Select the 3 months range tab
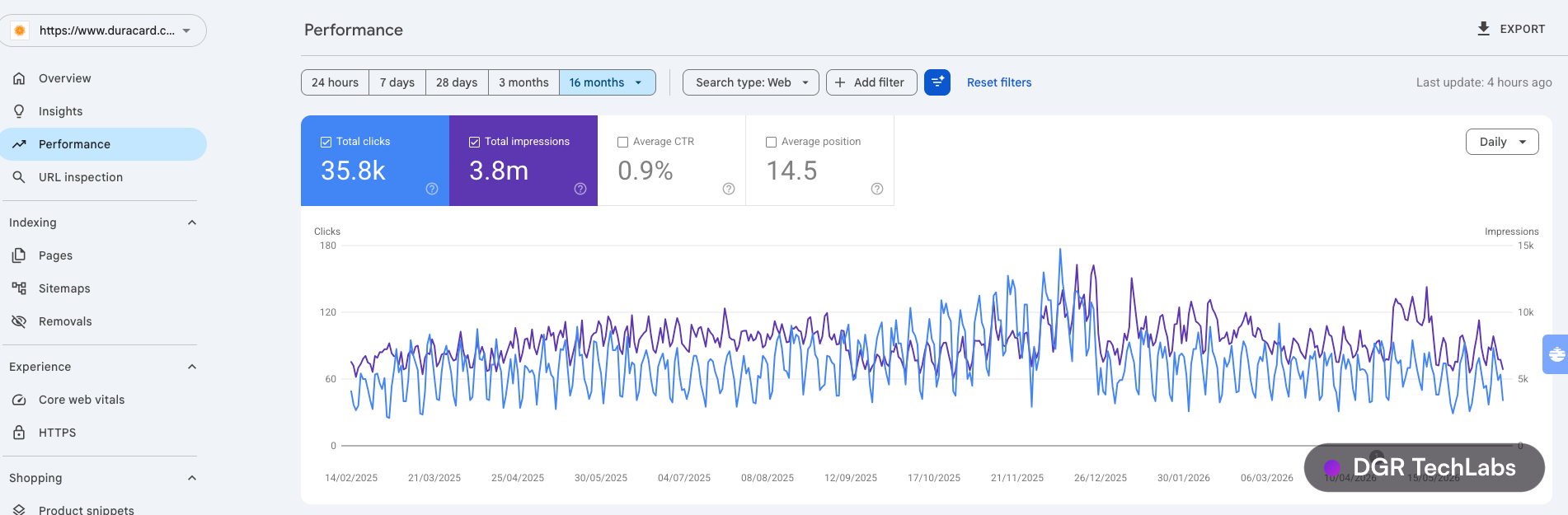The height and width of the screenshot is (515, 1568). point(523,82)
